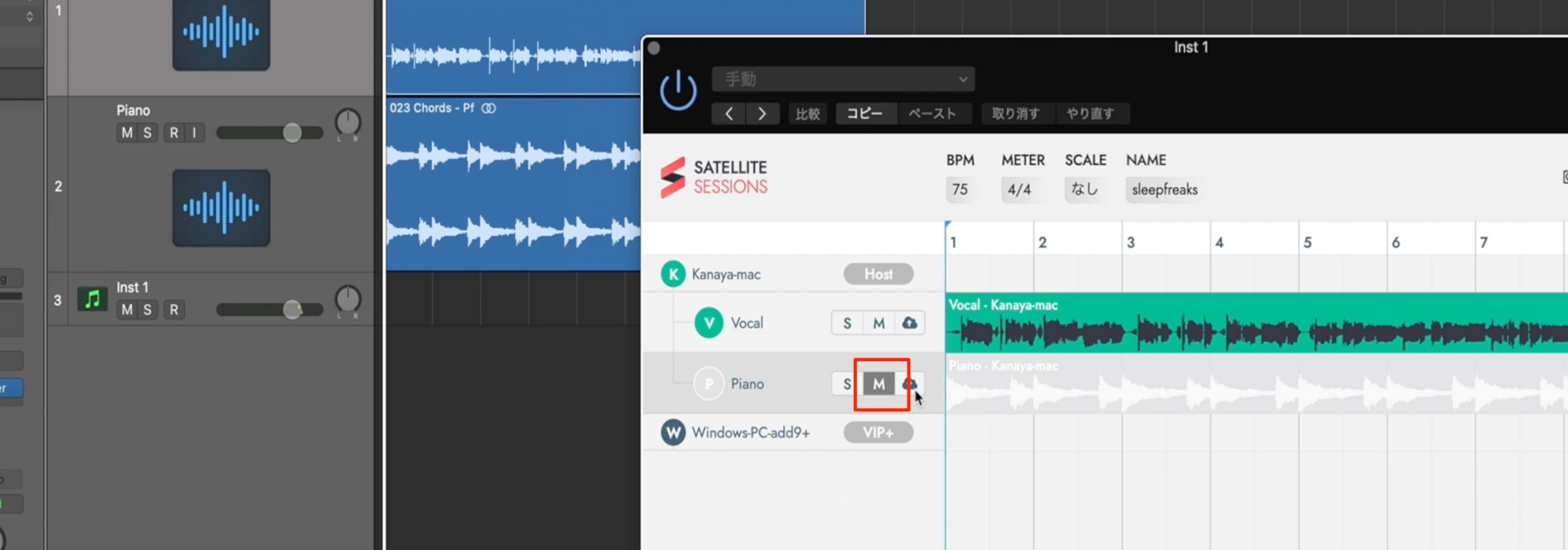1568x550 pixels.
Task: Click the Piano track pan knob
Action: click(x=348, y=123)
